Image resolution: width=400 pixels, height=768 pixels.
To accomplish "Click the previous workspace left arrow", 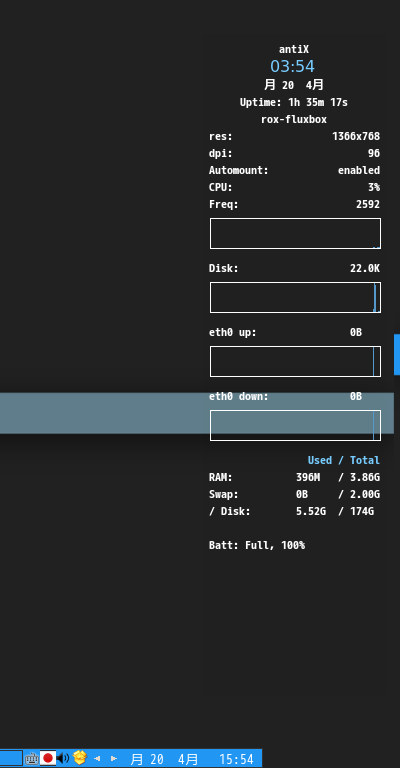I will (x=97, y=759).
